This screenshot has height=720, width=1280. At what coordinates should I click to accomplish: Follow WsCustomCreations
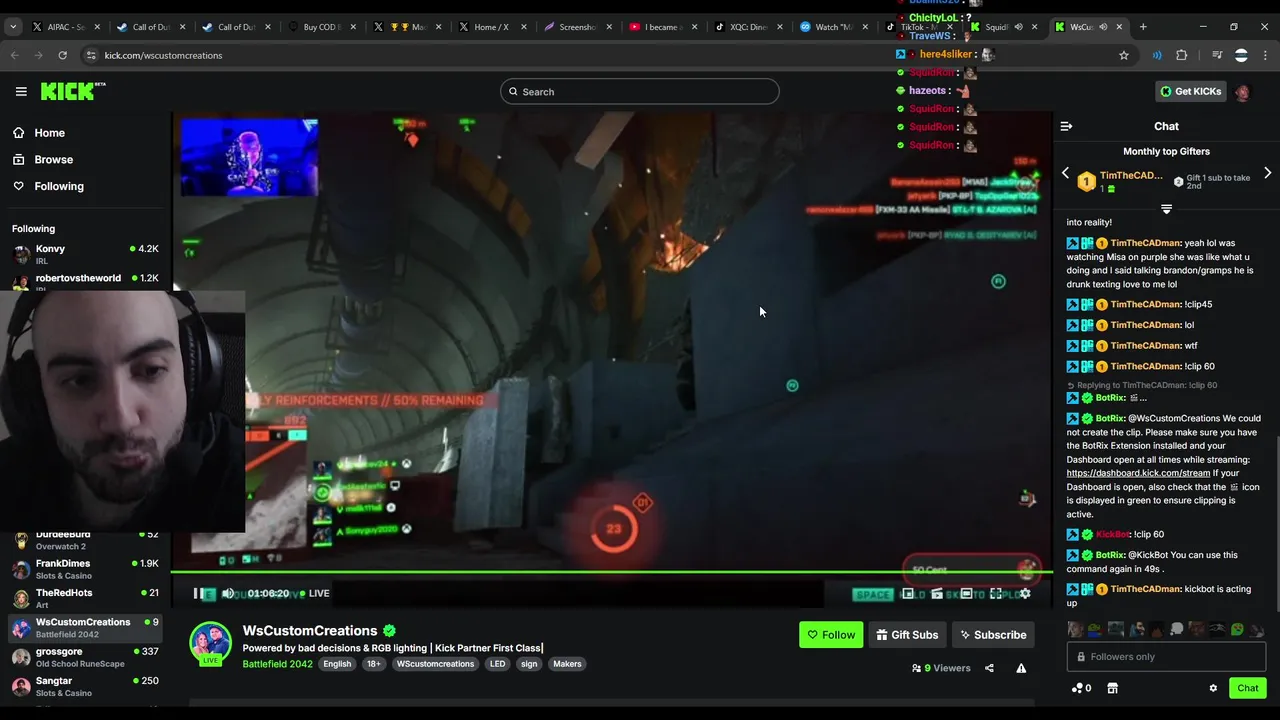[x=831, y=635]
